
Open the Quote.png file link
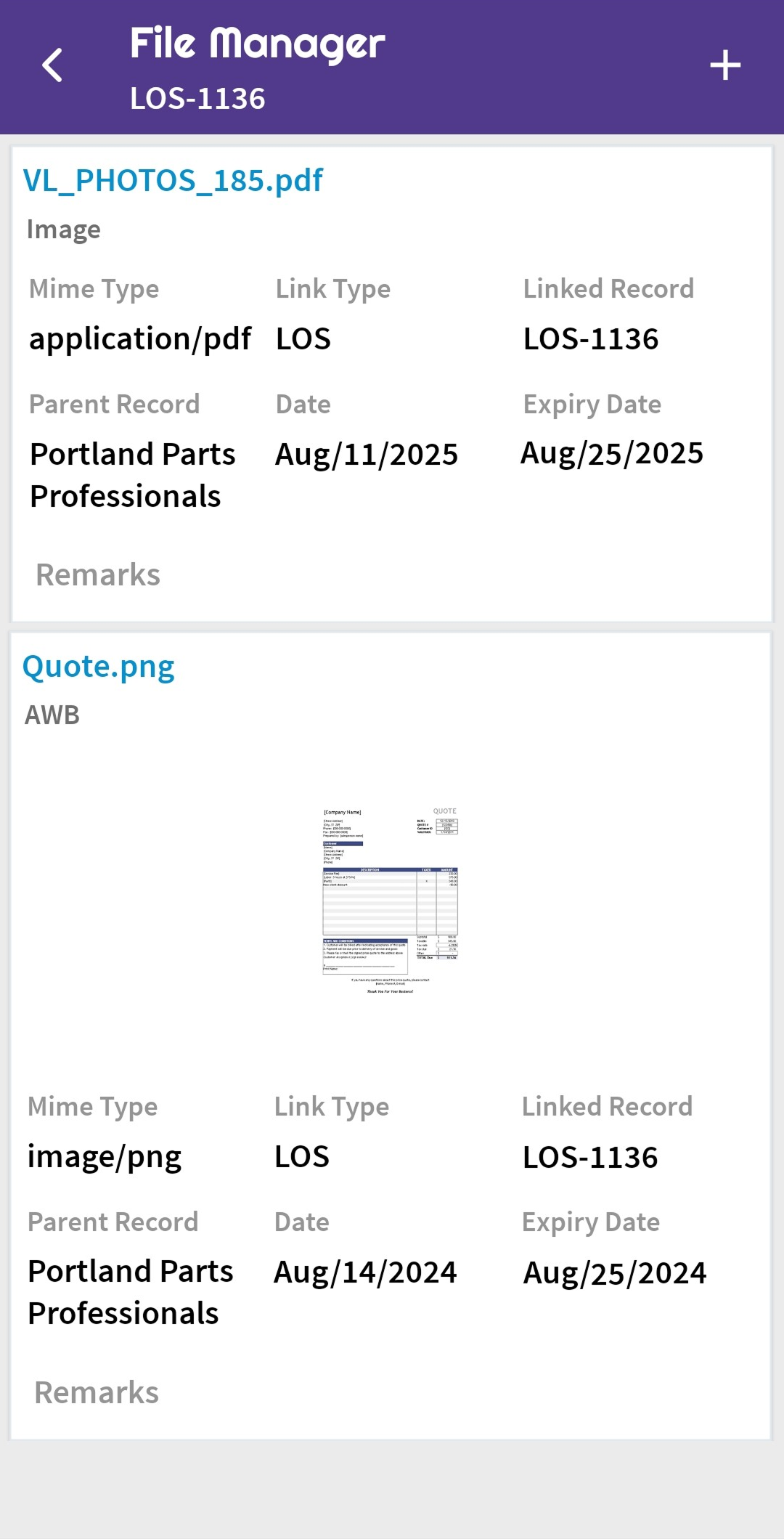coord(99,667)
